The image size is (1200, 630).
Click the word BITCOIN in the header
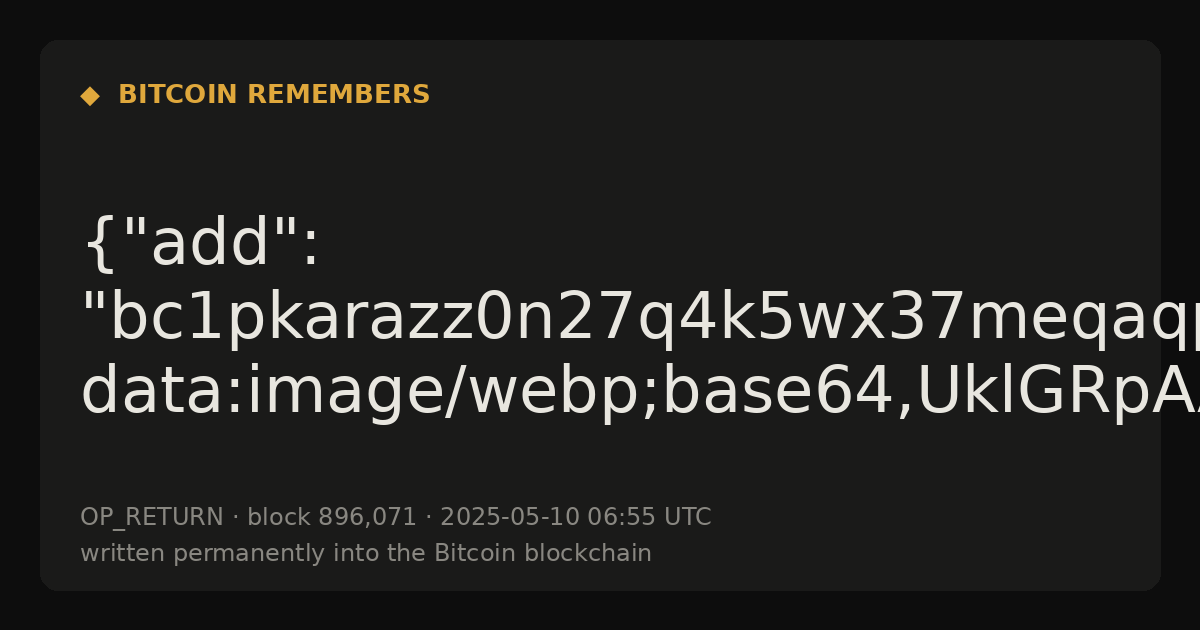(x=179, y=95)
